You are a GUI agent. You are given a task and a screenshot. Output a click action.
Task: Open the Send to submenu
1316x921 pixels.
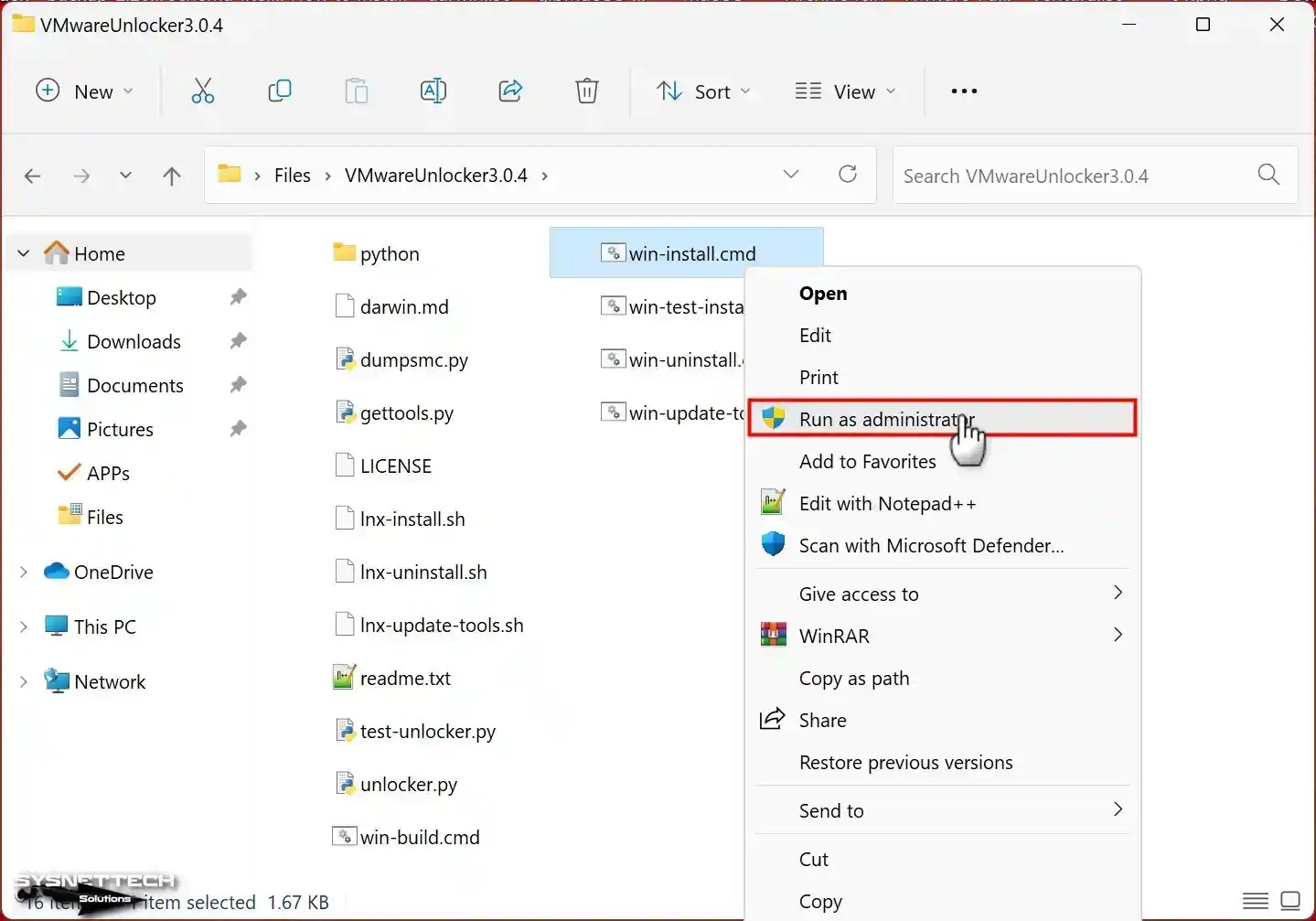(942, 811)
